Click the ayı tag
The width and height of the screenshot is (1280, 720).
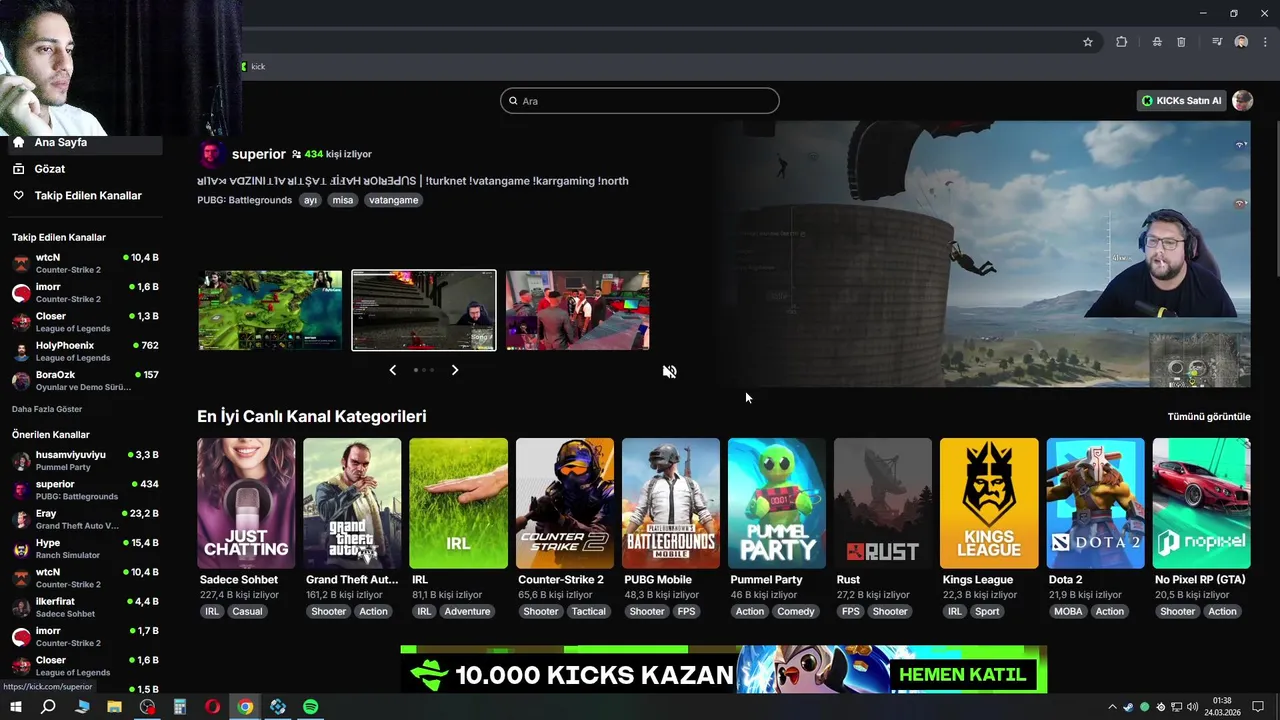310,200
